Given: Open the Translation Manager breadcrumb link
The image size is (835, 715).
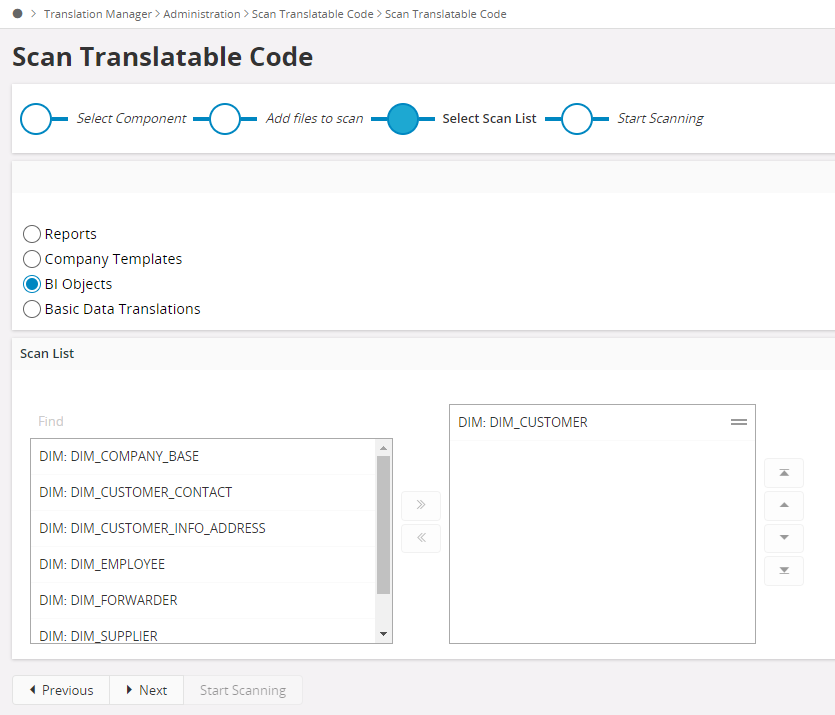Looking at the screenshot, I should click(97, 14).
